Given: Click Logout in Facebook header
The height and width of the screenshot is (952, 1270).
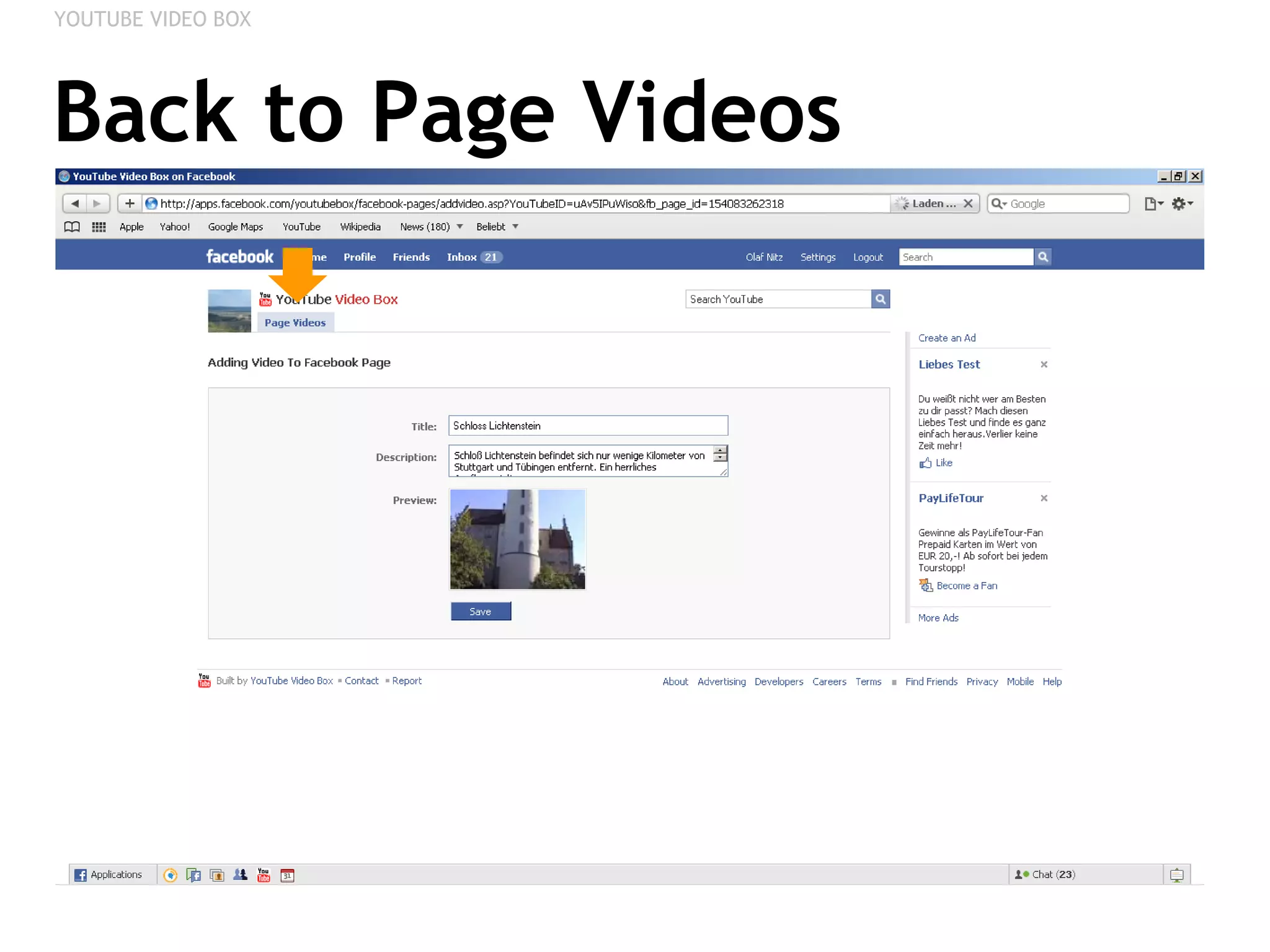Looking at the screenshot, I should (x=868, y=257).
